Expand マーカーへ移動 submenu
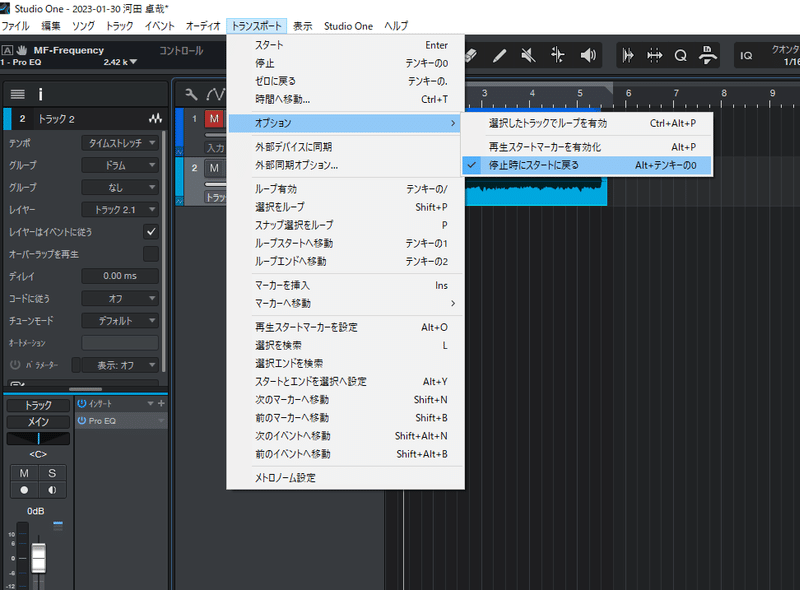800x590 pixels. [345, 303]
